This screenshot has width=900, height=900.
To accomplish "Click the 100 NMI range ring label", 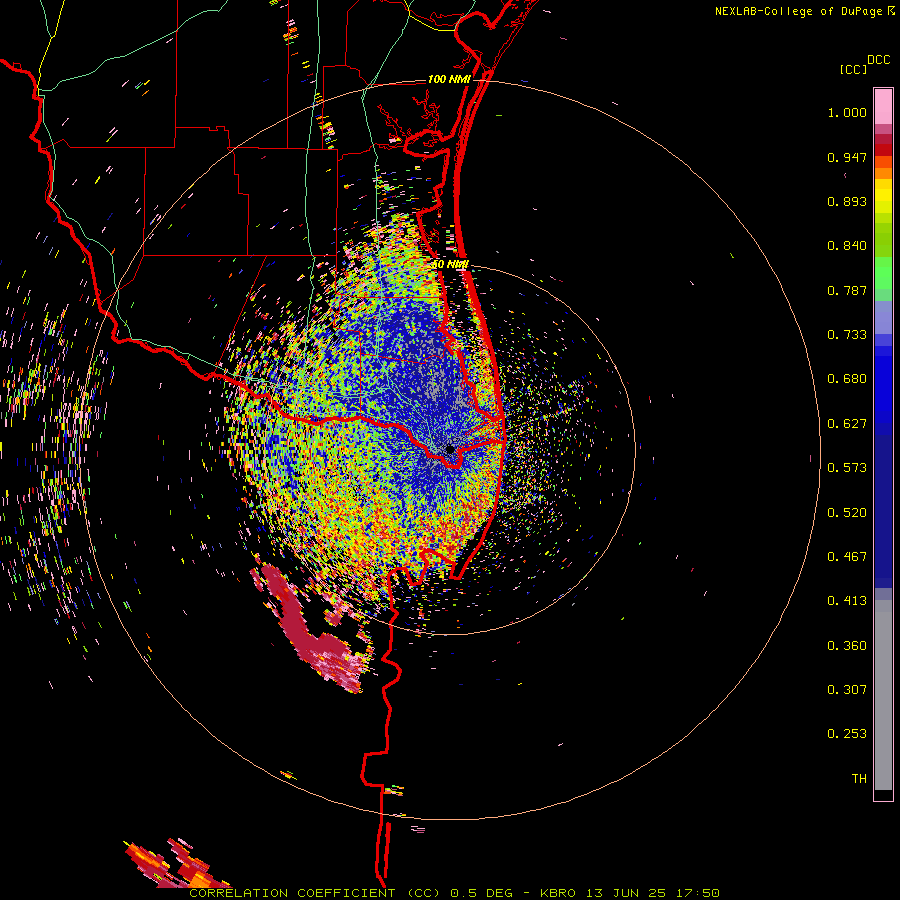I will (449, 79).
